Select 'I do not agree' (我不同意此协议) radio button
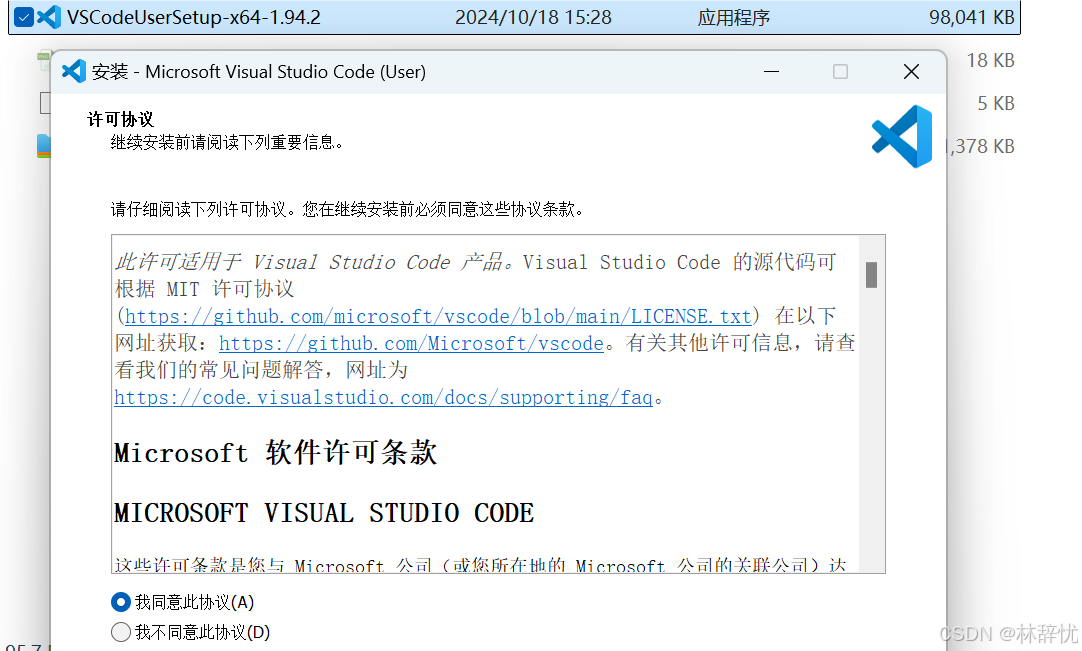Image resolution: width=1082 pixels, height=651 pixels. point(121,632)
